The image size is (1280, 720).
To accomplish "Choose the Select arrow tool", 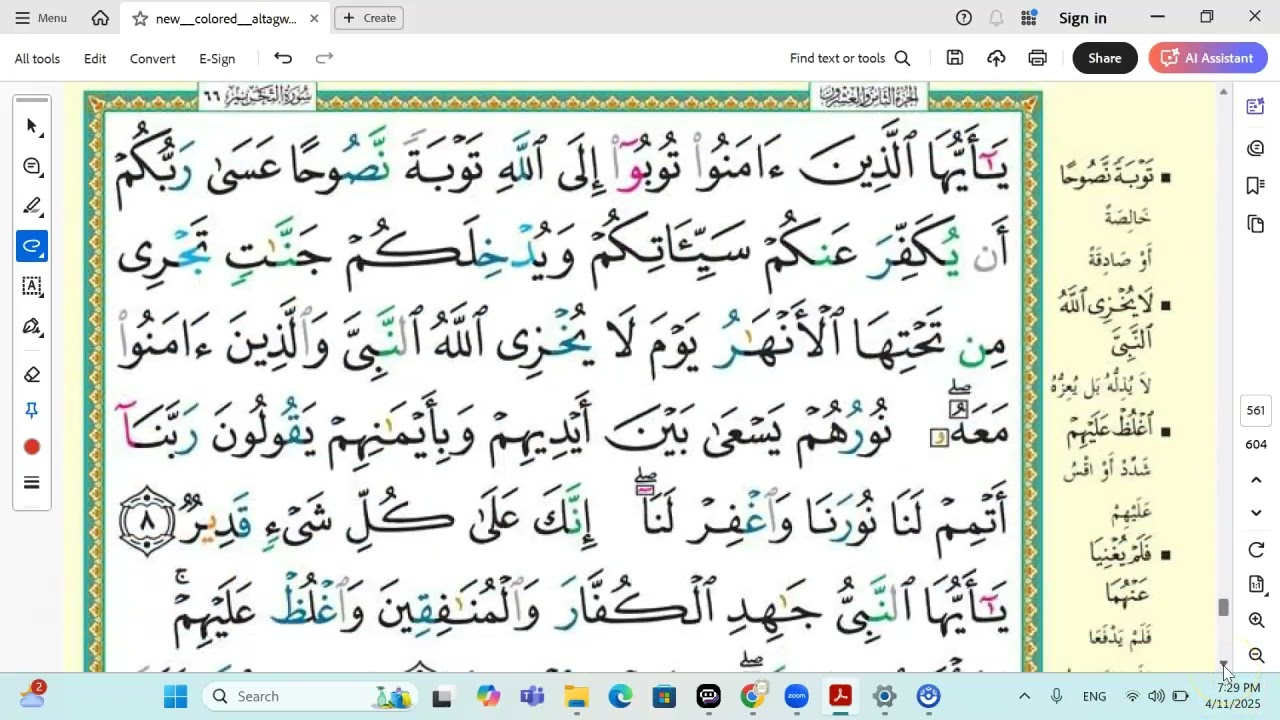I will pyautogui.click(x=32, y=126).
